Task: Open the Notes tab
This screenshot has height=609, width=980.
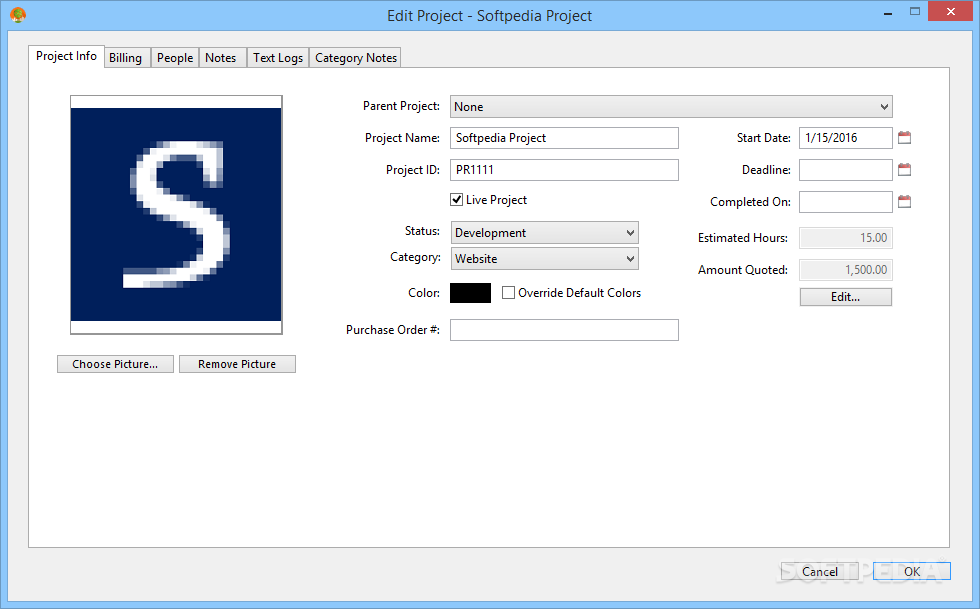Action: (x=221, y=58)
